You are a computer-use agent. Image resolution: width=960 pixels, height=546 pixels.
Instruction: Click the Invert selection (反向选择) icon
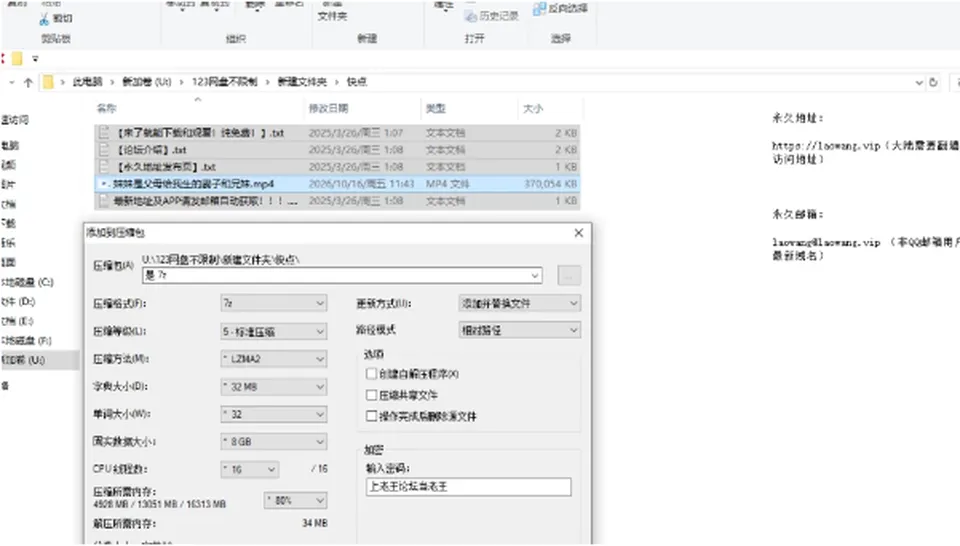pyautogui.click(x=539, y=9)
